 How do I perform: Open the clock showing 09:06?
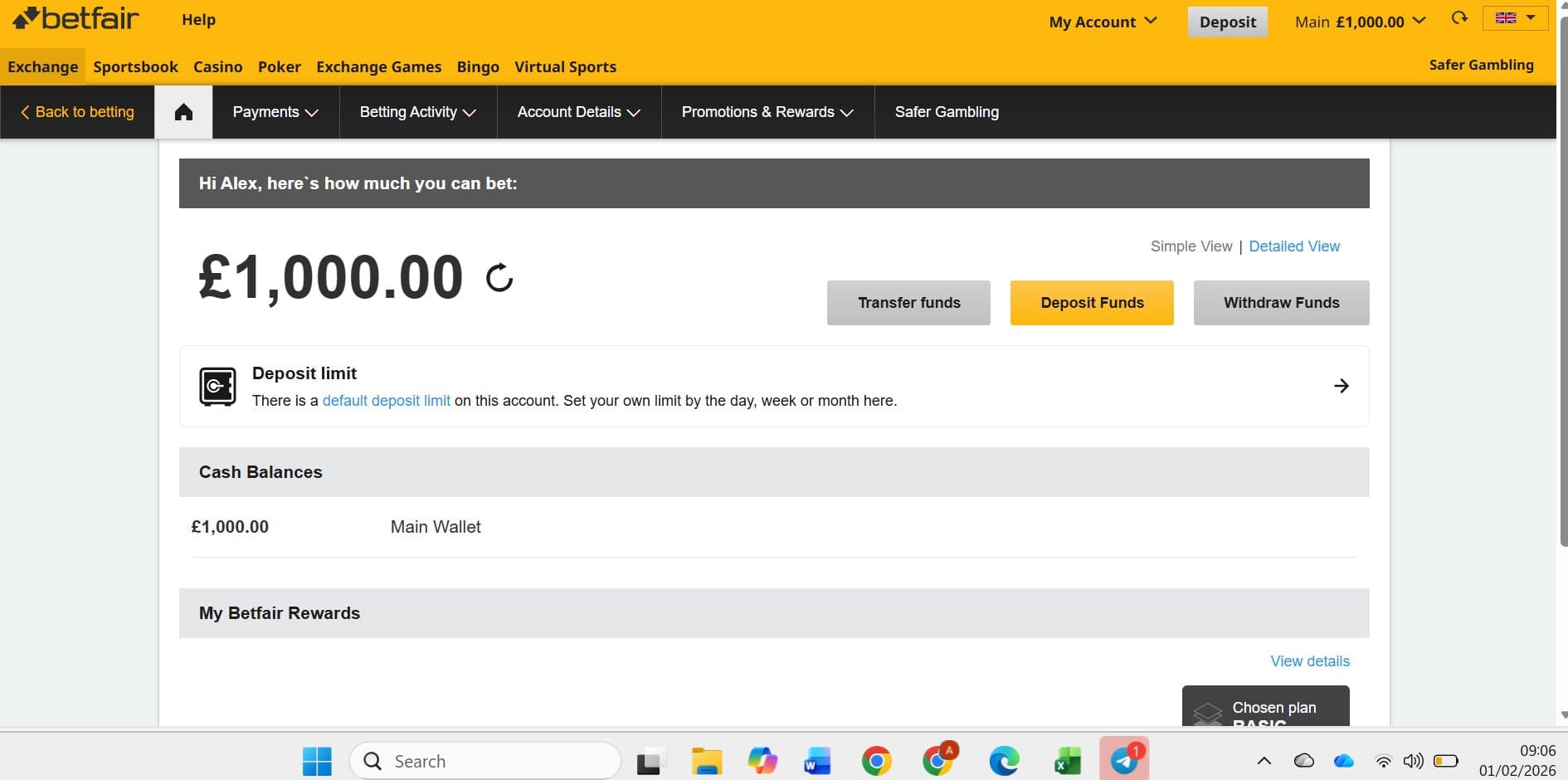pos(1517,760)
